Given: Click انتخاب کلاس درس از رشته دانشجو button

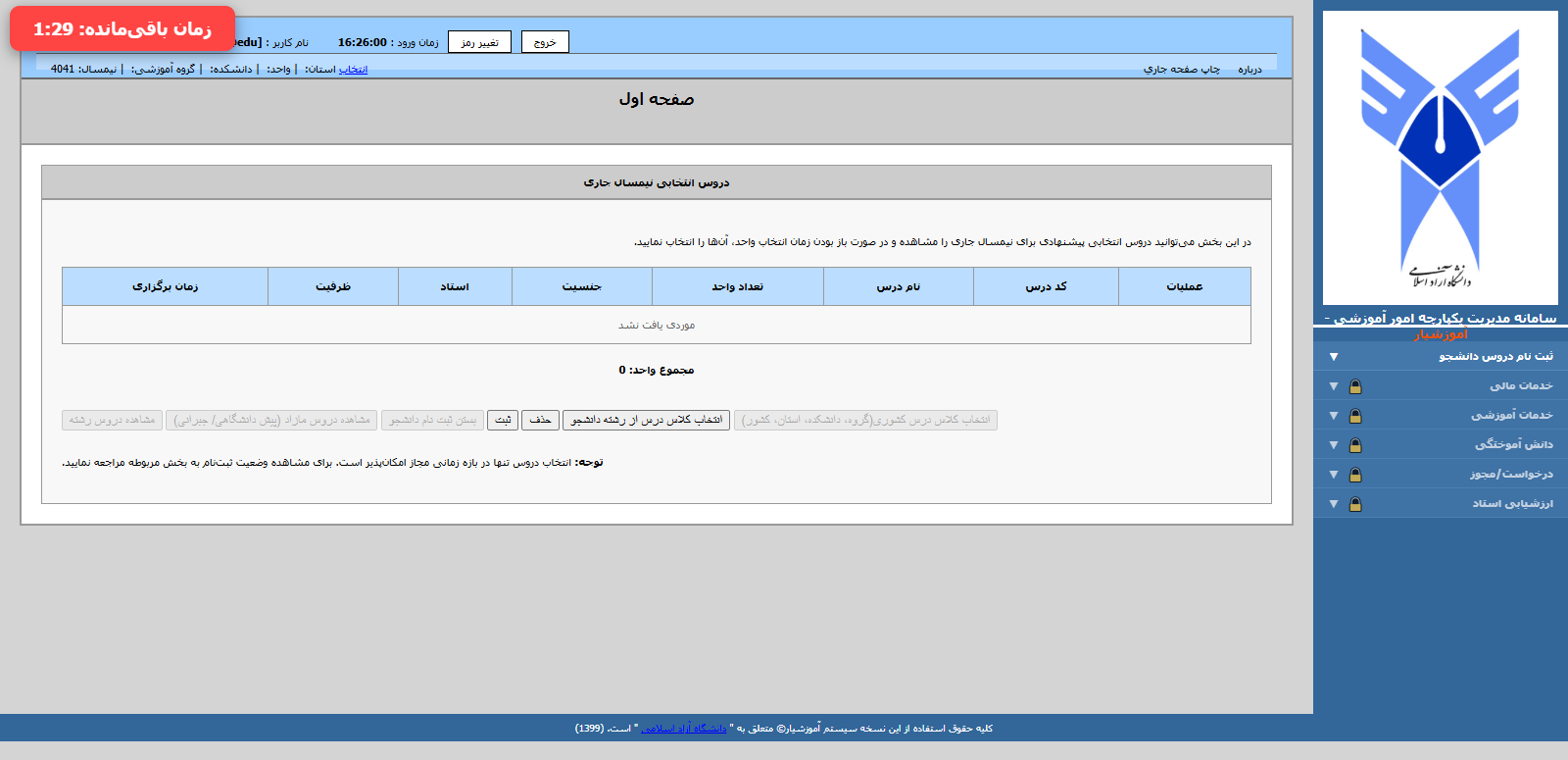Looking at the screenshot, I should [646, 420].
